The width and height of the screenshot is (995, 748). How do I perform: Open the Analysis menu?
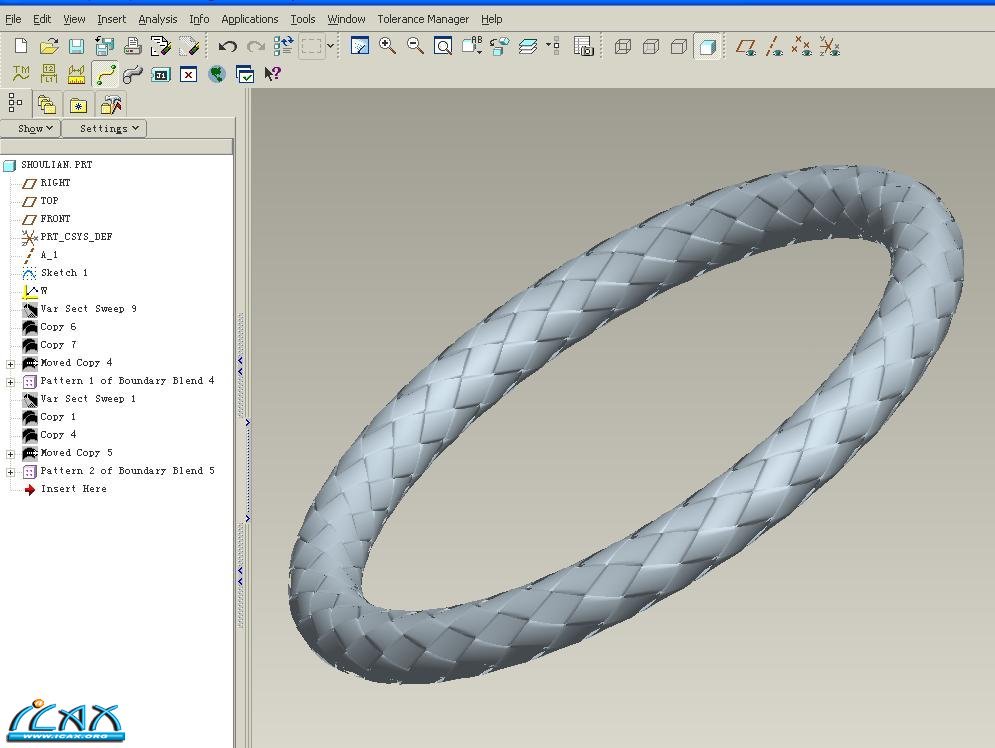157,19
